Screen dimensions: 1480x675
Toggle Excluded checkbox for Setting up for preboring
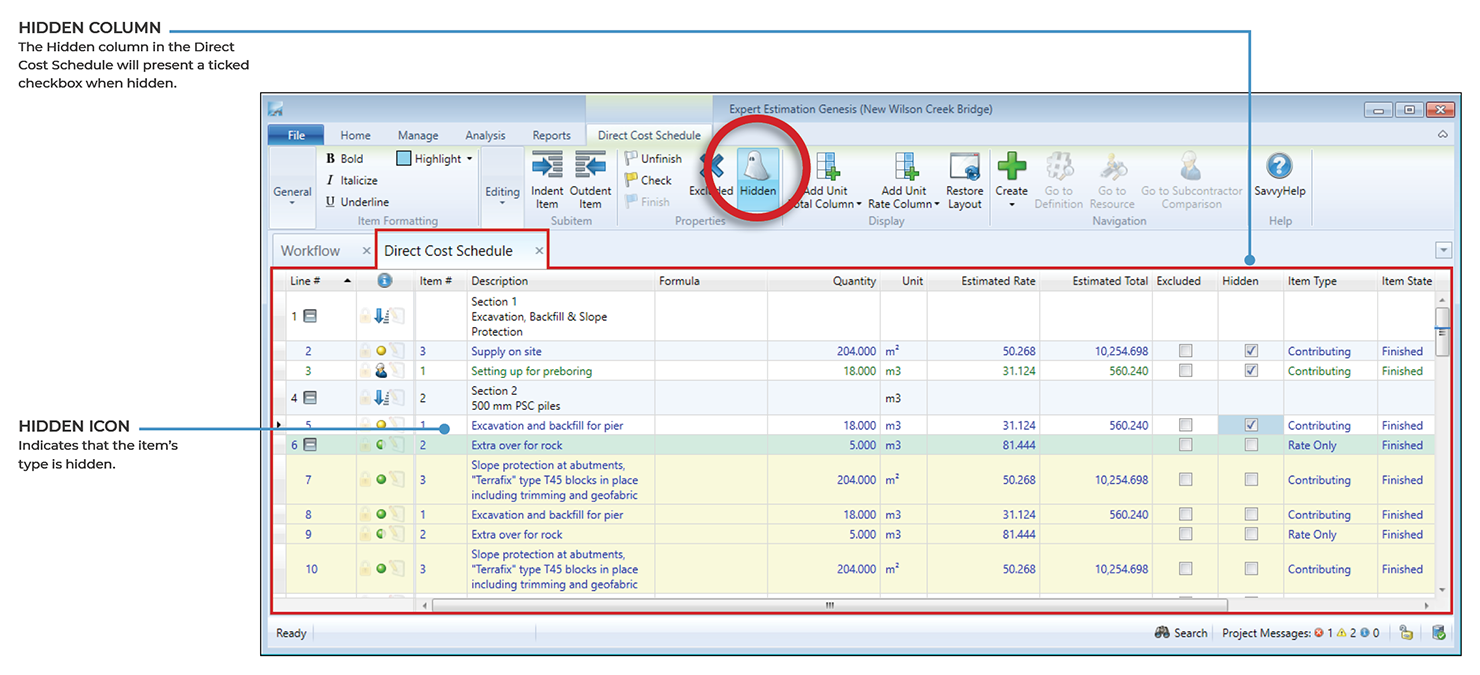pyautogui.click(x=1185, y=371)
